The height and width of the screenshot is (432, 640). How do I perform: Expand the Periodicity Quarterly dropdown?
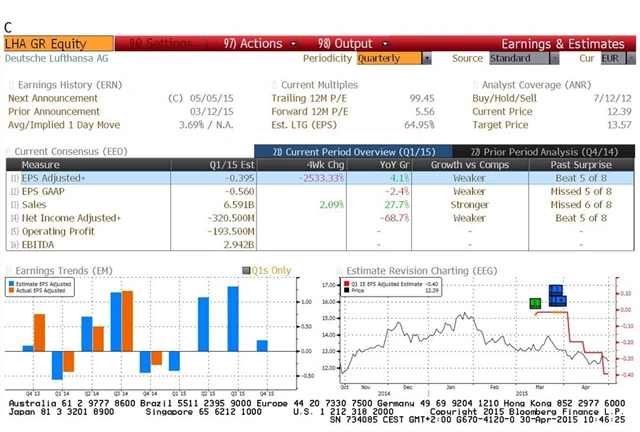pyautogui.click(x=393, y=59)
